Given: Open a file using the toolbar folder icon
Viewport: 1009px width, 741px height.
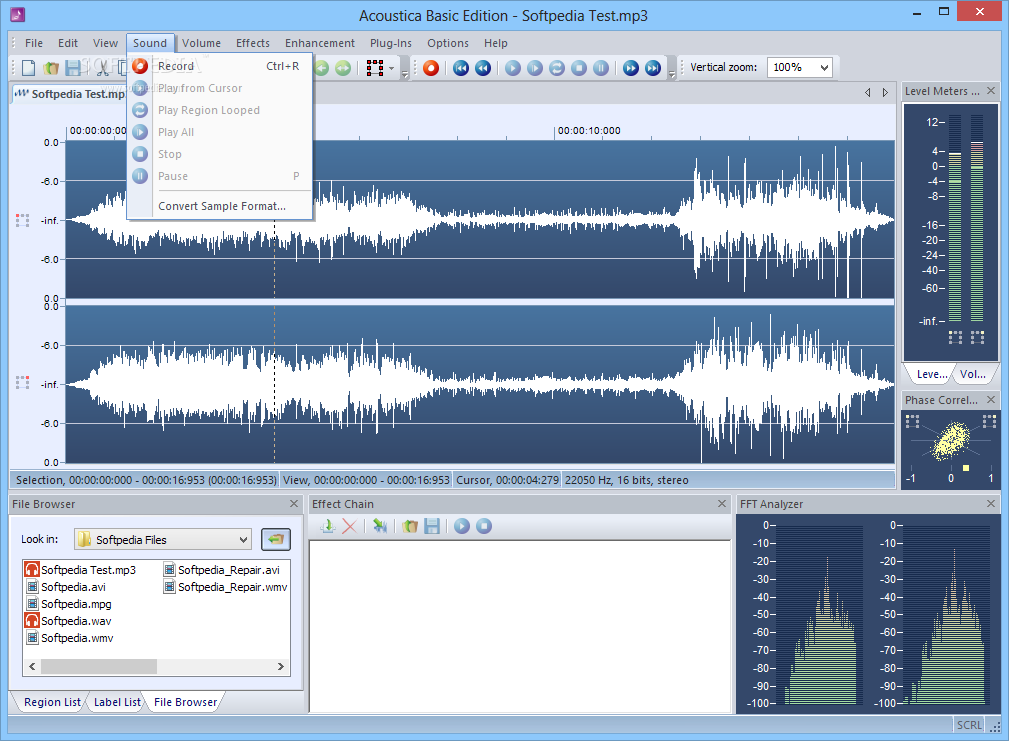Looking at the screenshot, I should [51, 68].
